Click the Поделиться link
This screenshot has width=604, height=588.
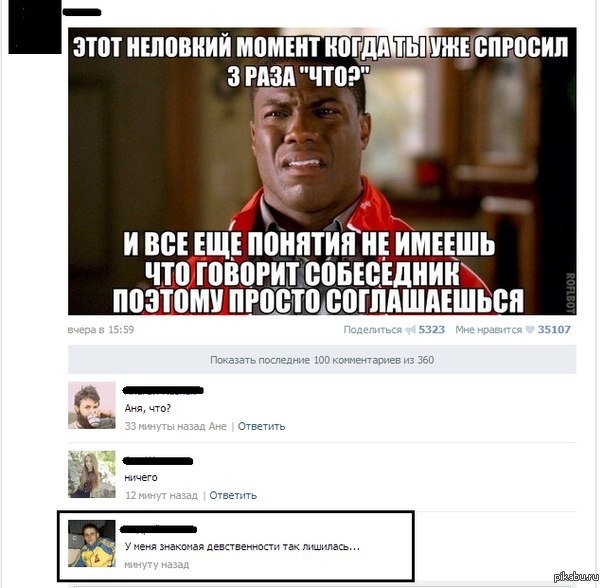click(x=372, y=330)
